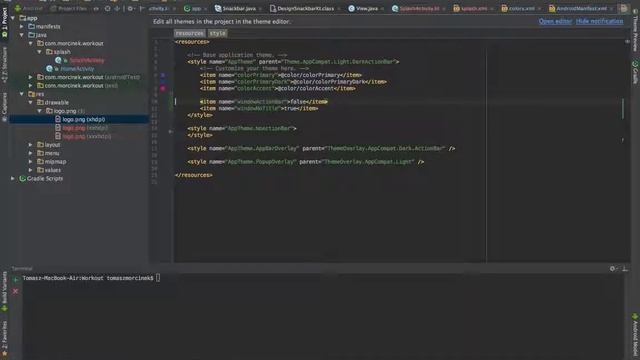640x360 pixels.
Task: Open the Favorites side tab
Action: (x=4, y=338)
